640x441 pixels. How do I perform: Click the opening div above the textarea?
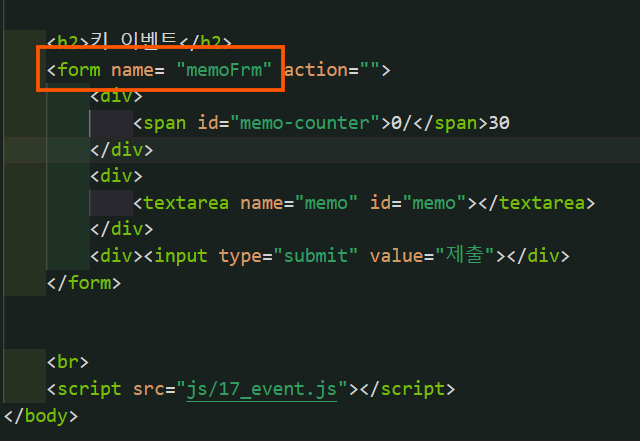pos(116,176)
